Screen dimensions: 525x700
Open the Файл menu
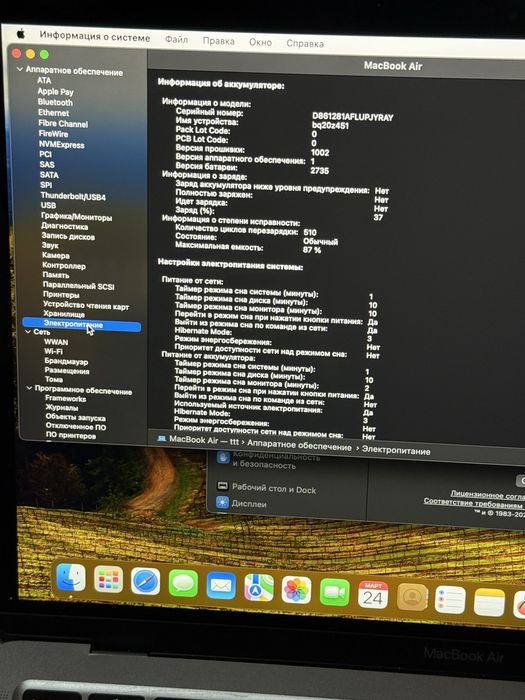(x=176, y=40)
